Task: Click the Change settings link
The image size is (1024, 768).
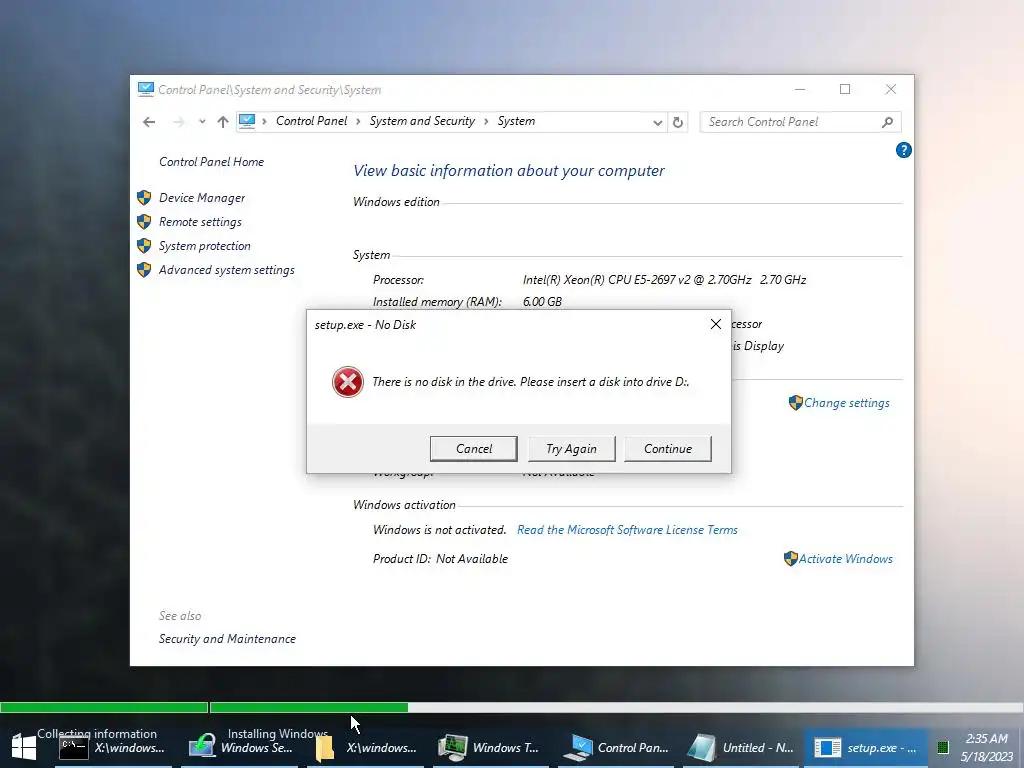Action: 846,403
